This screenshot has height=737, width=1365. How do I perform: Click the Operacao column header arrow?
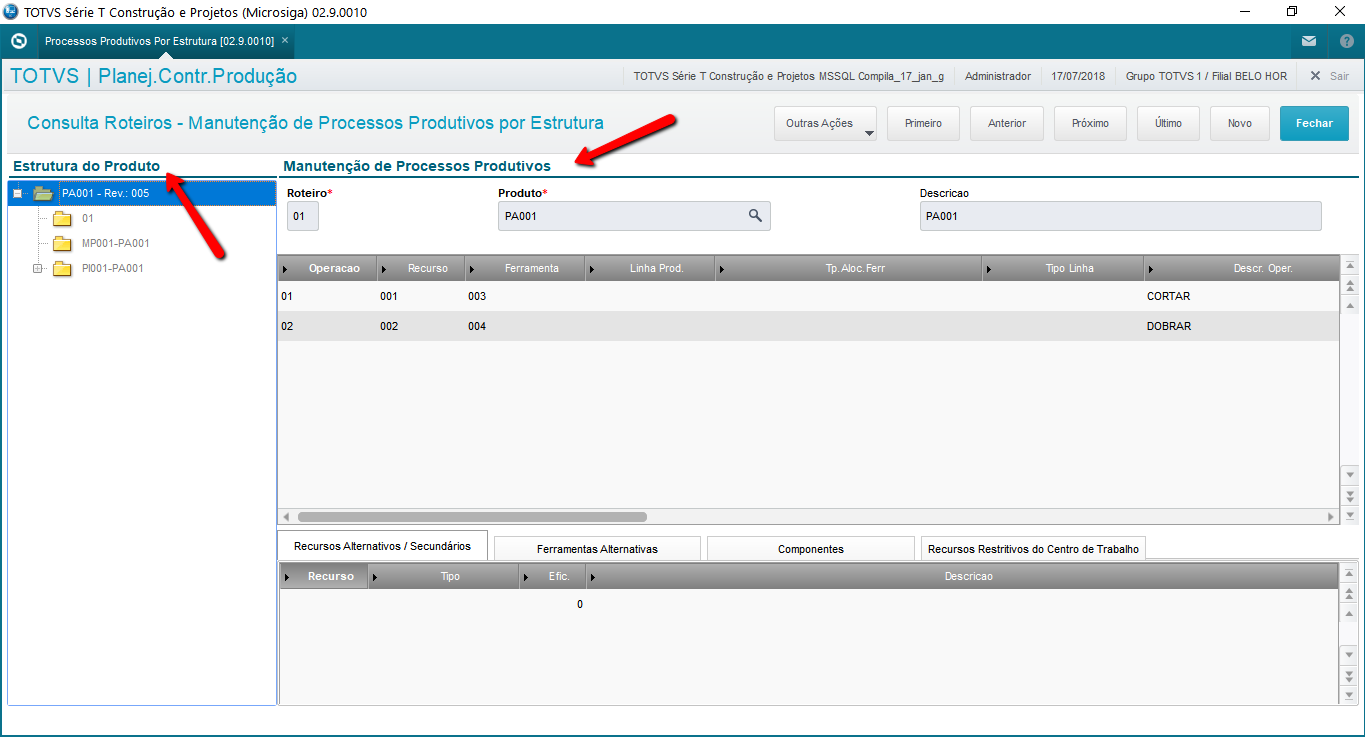pyautogui.click(x=287, y=269)
